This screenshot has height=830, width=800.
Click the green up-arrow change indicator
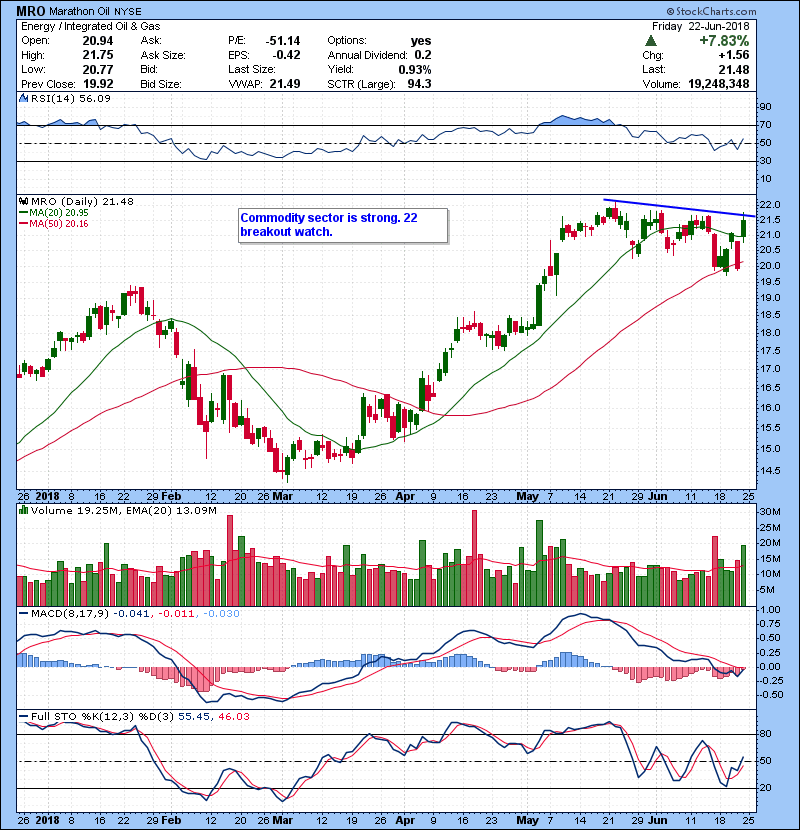[x=651, y=41]
